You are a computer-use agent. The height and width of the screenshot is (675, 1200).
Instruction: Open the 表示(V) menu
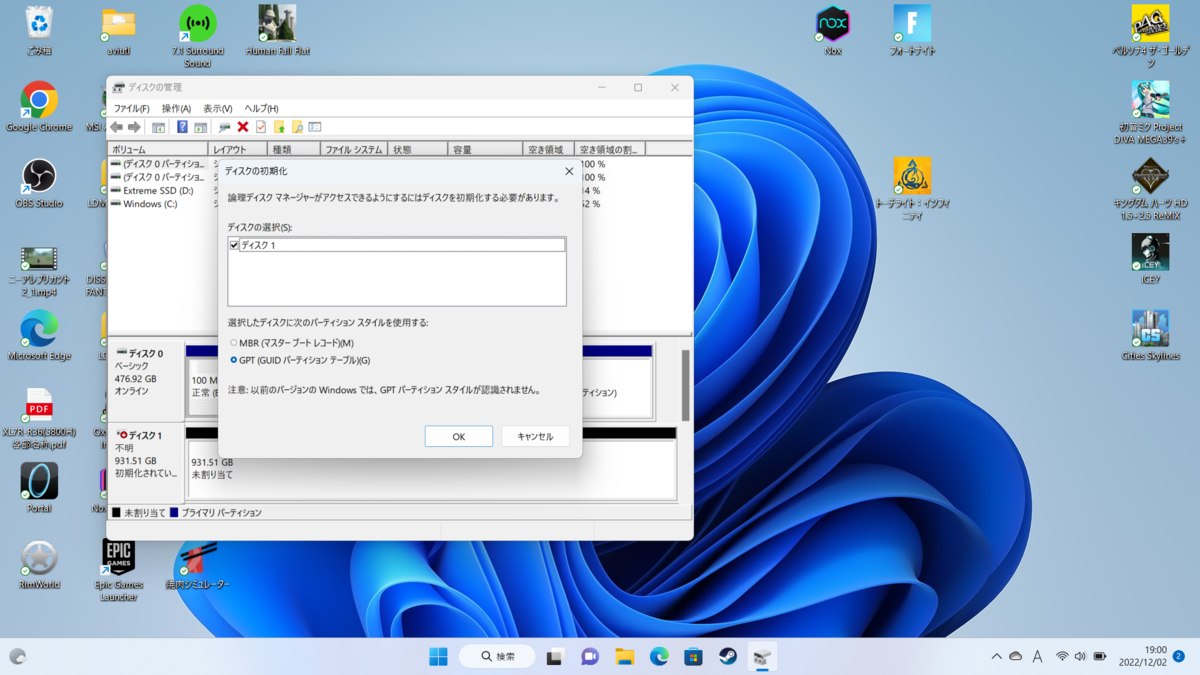tap(217, 108)
